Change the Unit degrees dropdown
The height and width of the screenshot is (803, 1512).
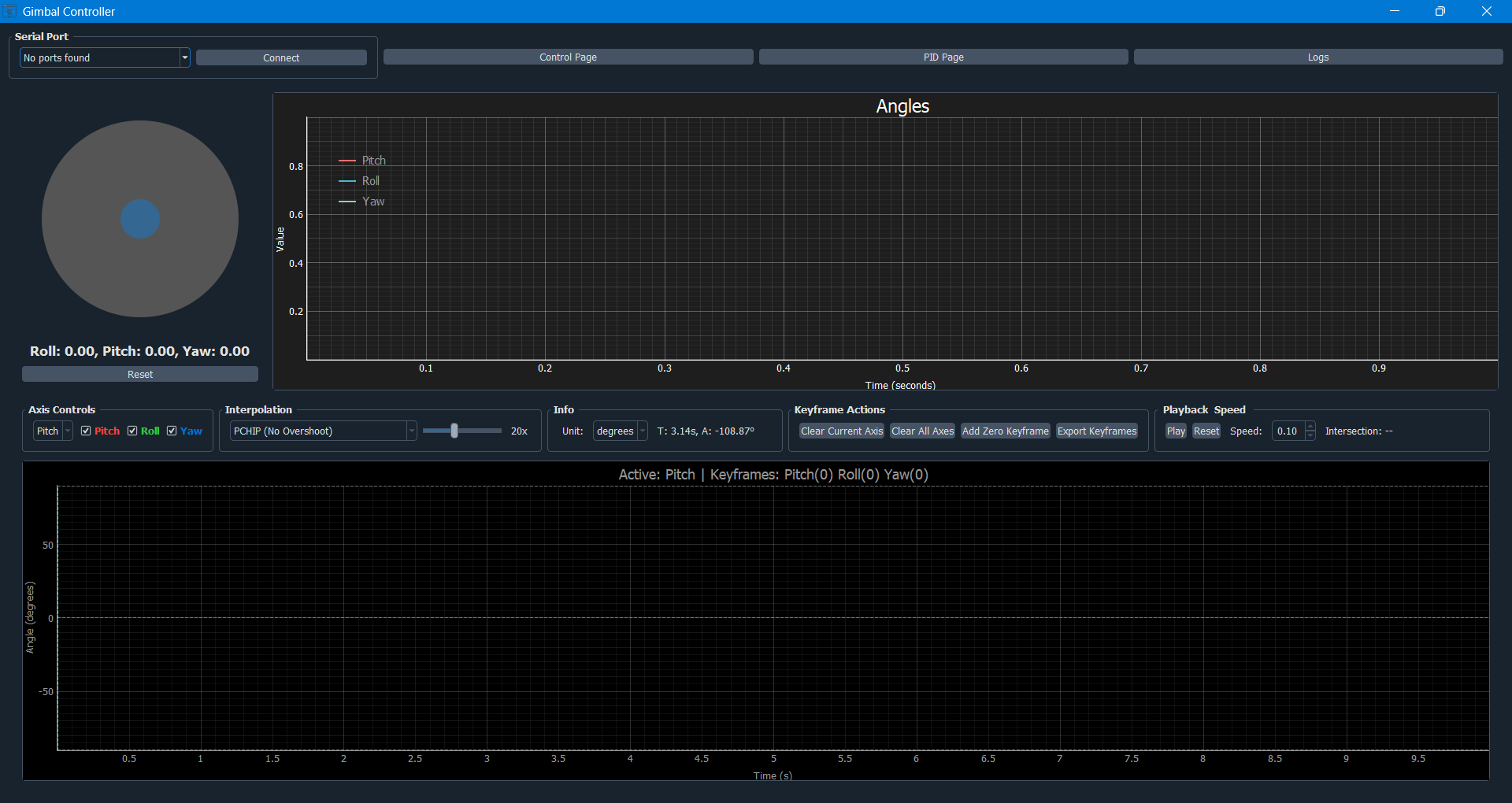(621, 431)
